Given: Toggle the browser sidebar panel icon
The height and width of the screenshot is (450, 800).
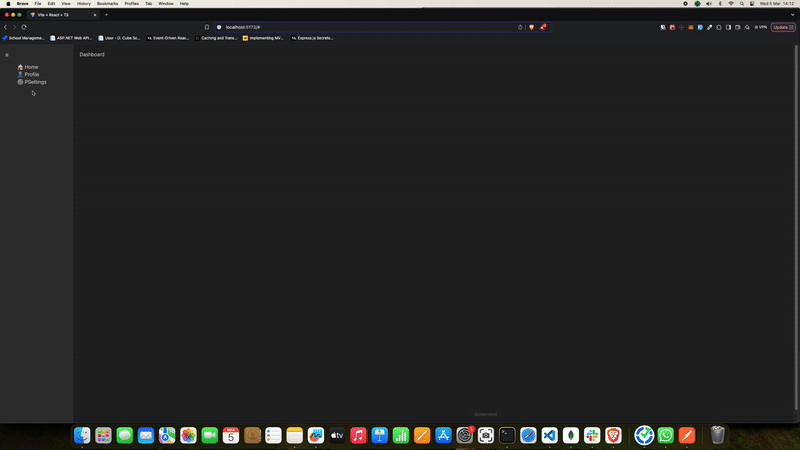Looking at the screenshot, I should point(729,27).
